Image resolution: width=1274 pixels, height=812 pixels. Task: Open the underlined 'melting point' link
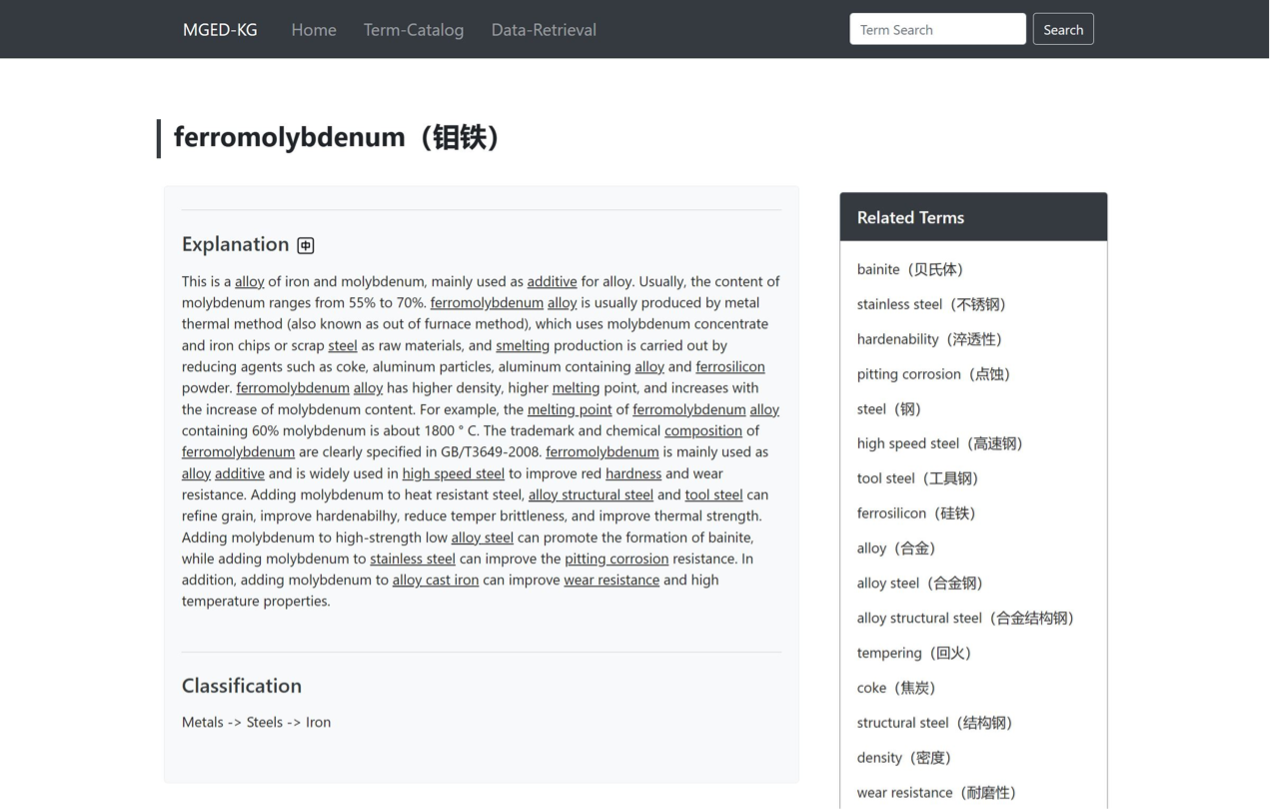569,410
